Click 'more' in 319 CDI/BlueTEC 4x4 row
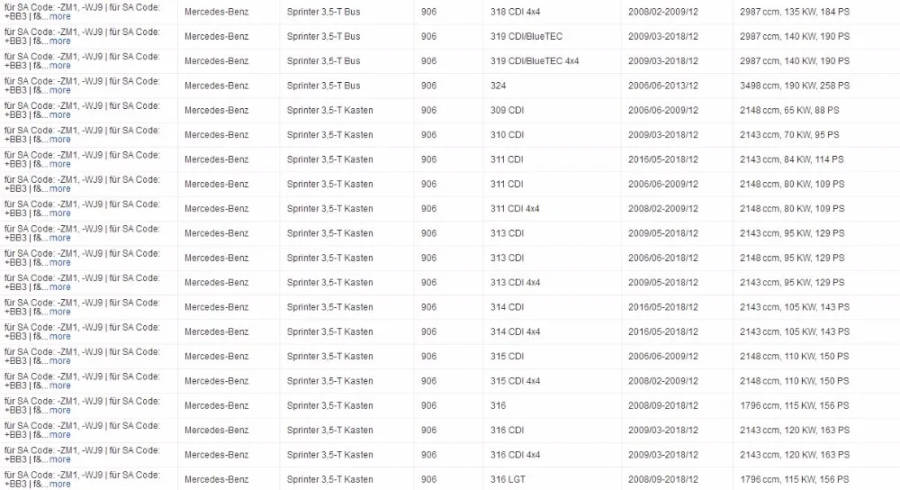900x490 pixels. click(x=59, y=66)
